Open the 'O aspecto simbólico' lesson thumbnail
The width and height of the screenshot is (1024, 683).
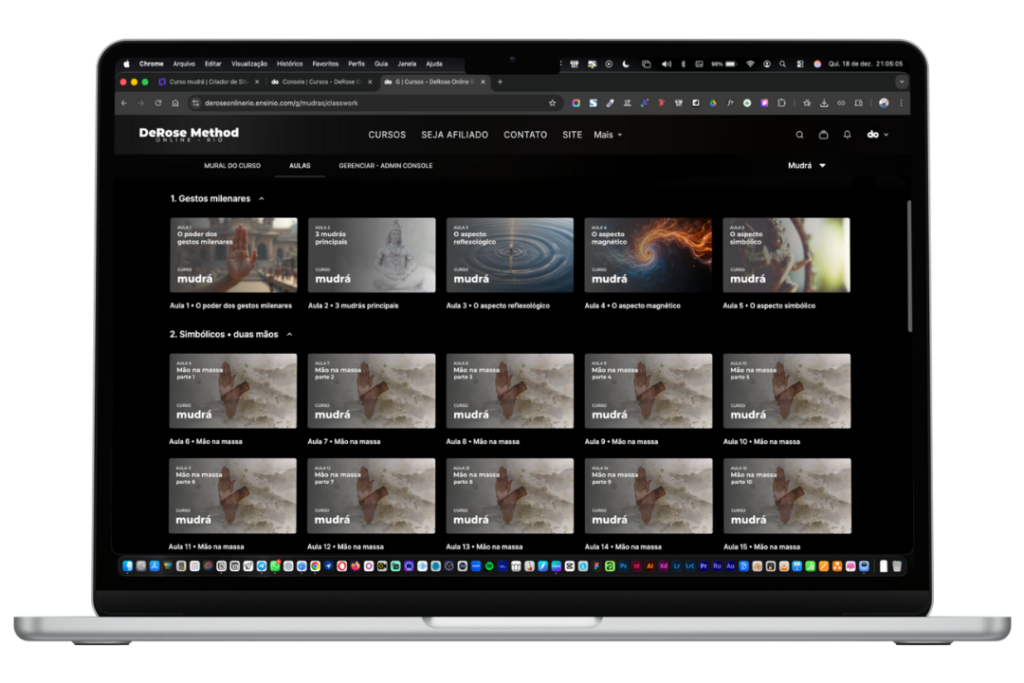click(787, 255)
